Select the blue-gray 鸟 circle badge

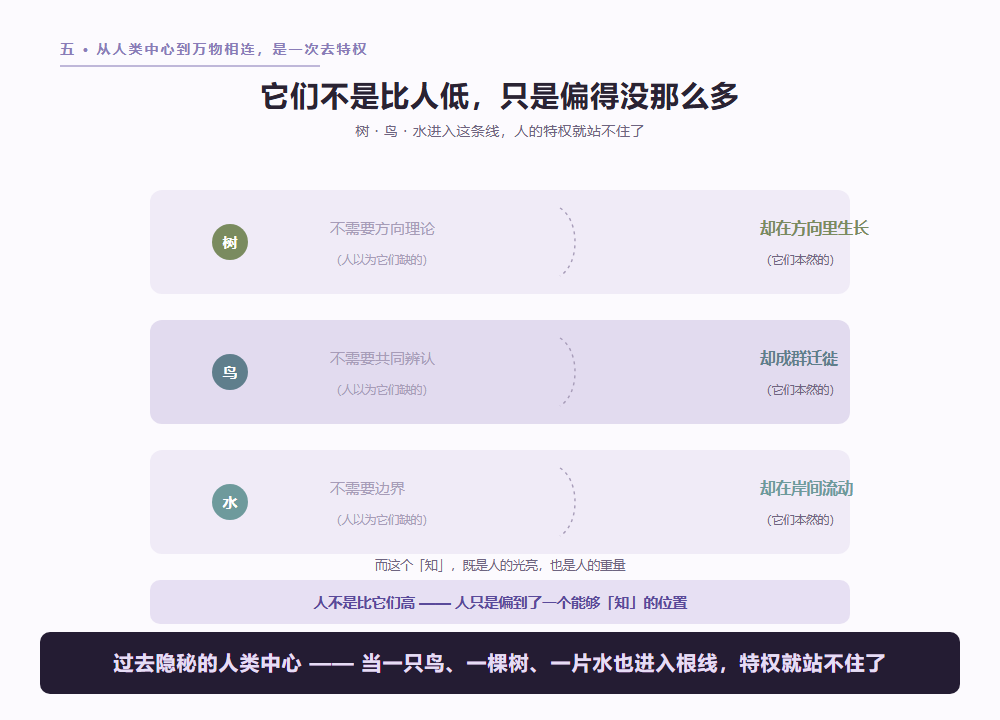230,372
